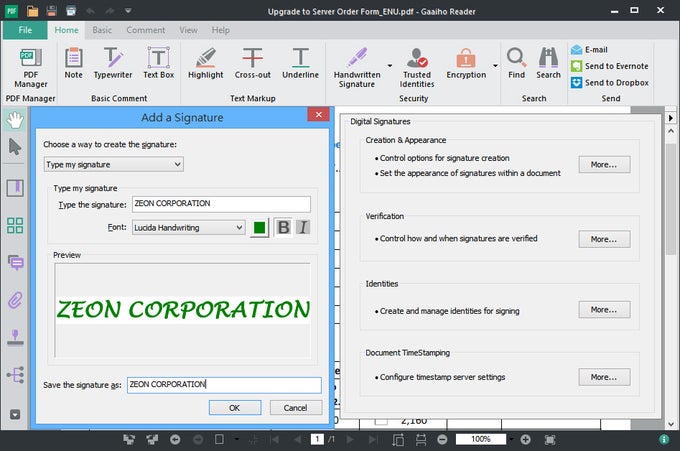Screen dimensions: 680x451
Task: Toggle Italic for the signature
Action: click(303, 227)
